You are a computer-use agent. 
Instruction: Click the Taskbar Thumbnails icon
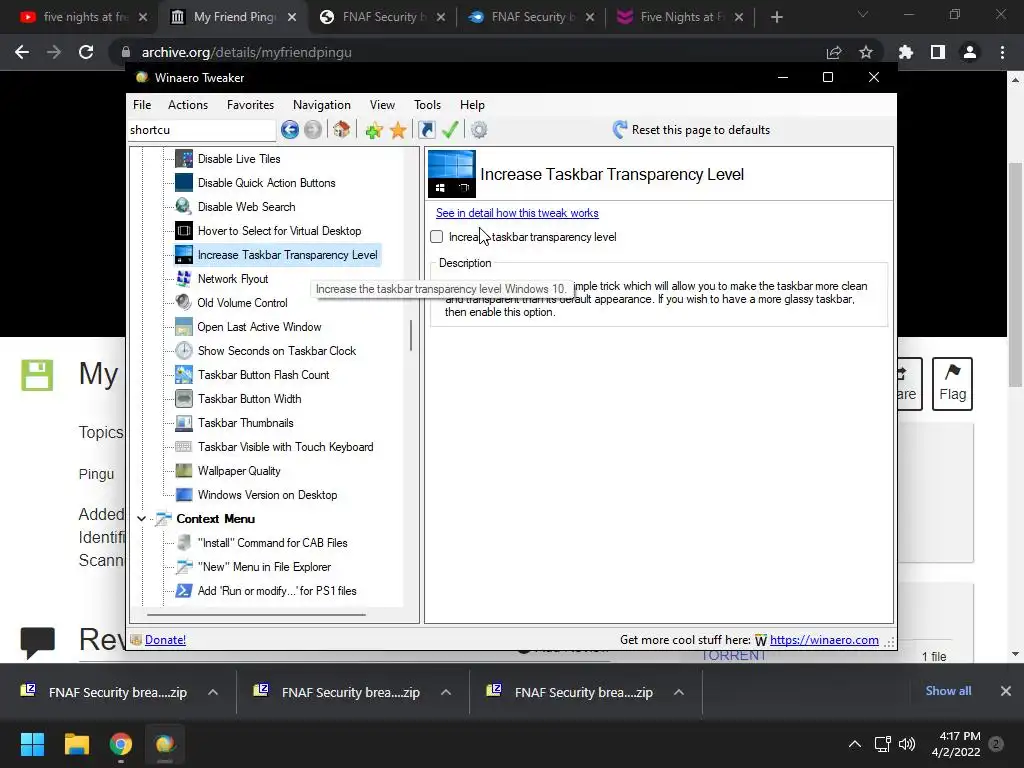pos(184,423)
